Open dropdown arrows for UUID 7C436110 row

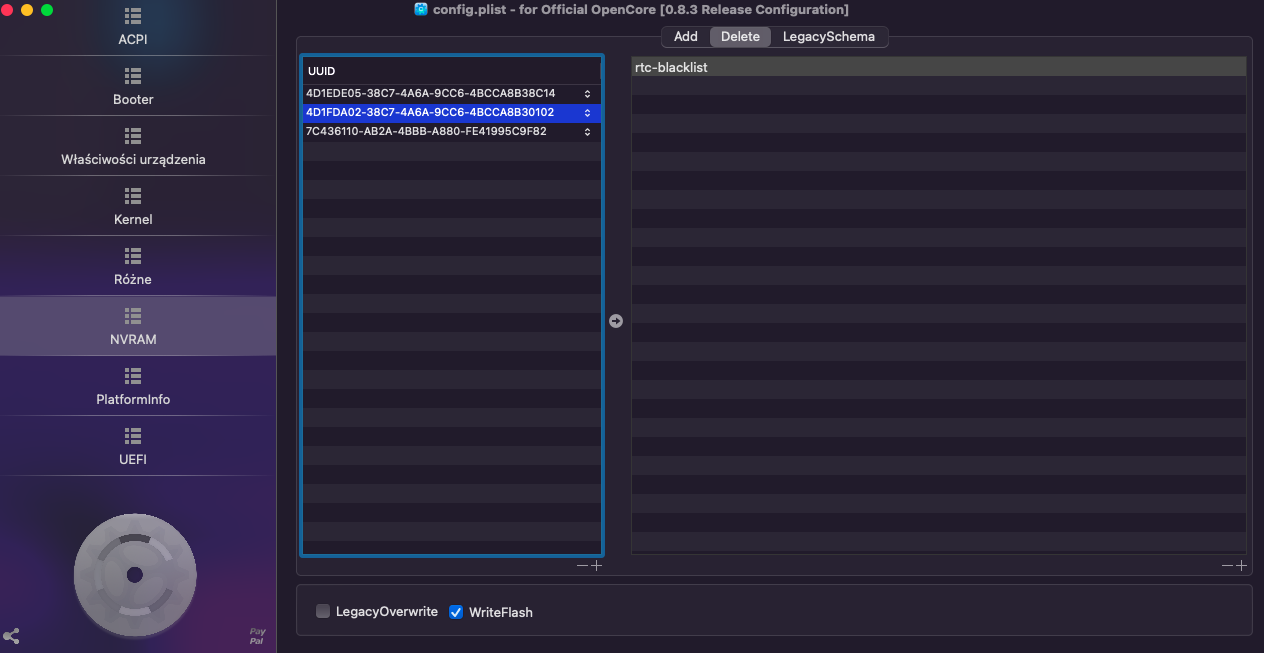pos(588,132)
